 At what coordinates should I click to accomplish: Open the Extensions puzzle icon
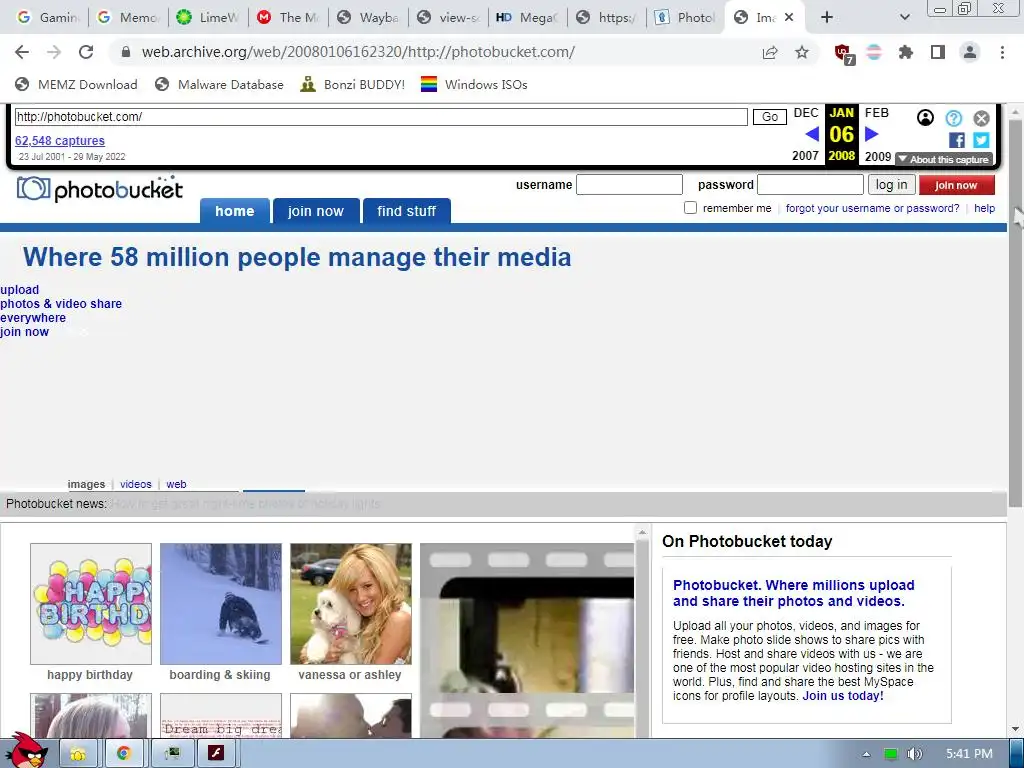pos(906,52)
